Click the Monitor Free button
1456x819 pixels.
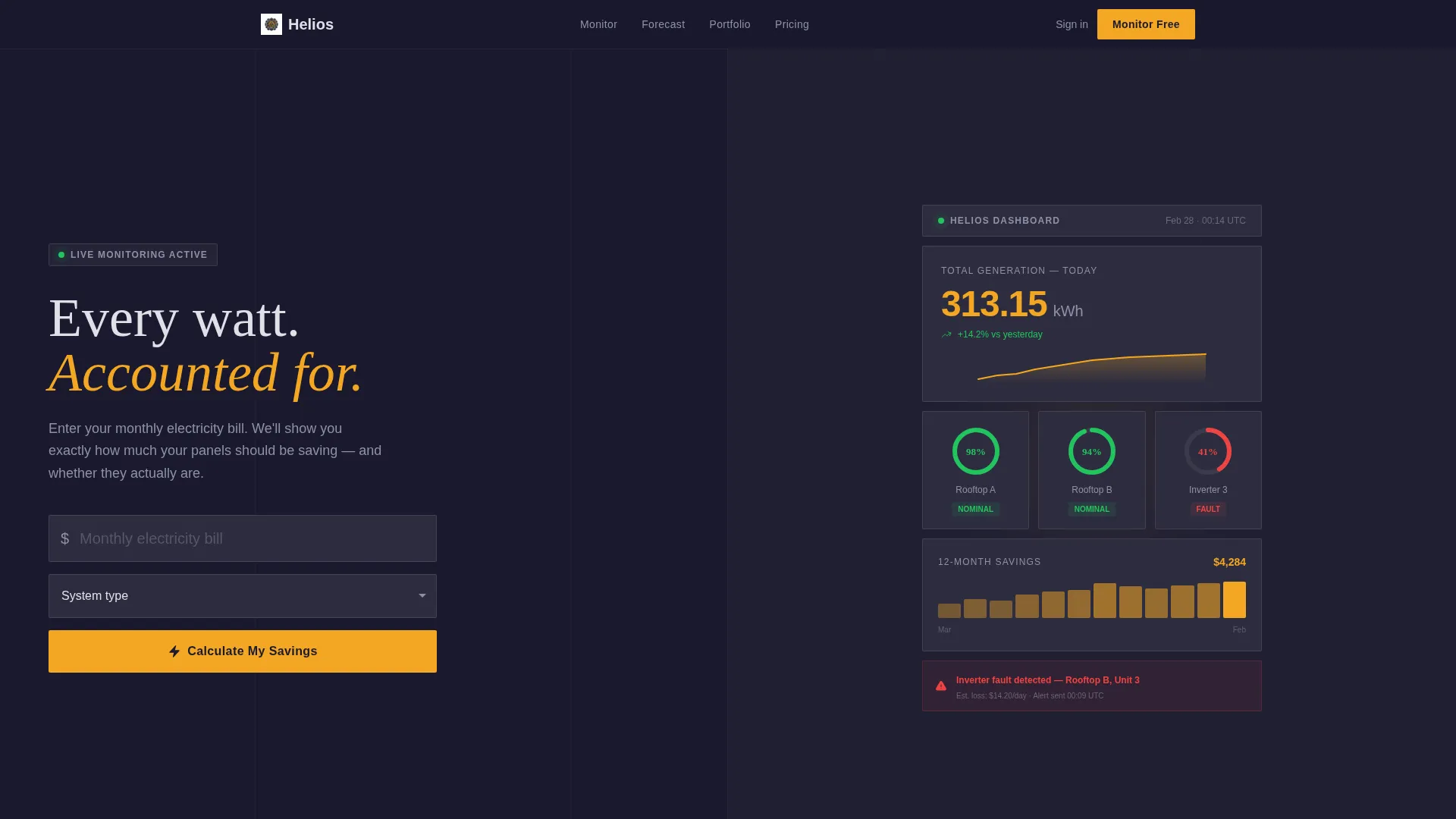coord(1146,24)
